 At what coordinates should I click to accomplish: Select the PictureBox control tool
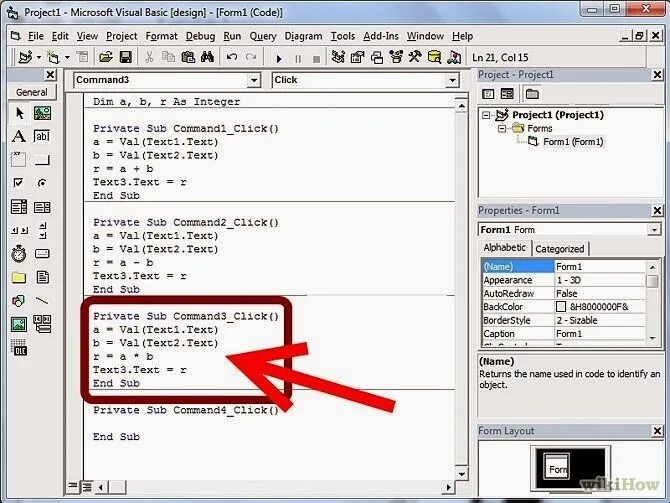point(42,113)
